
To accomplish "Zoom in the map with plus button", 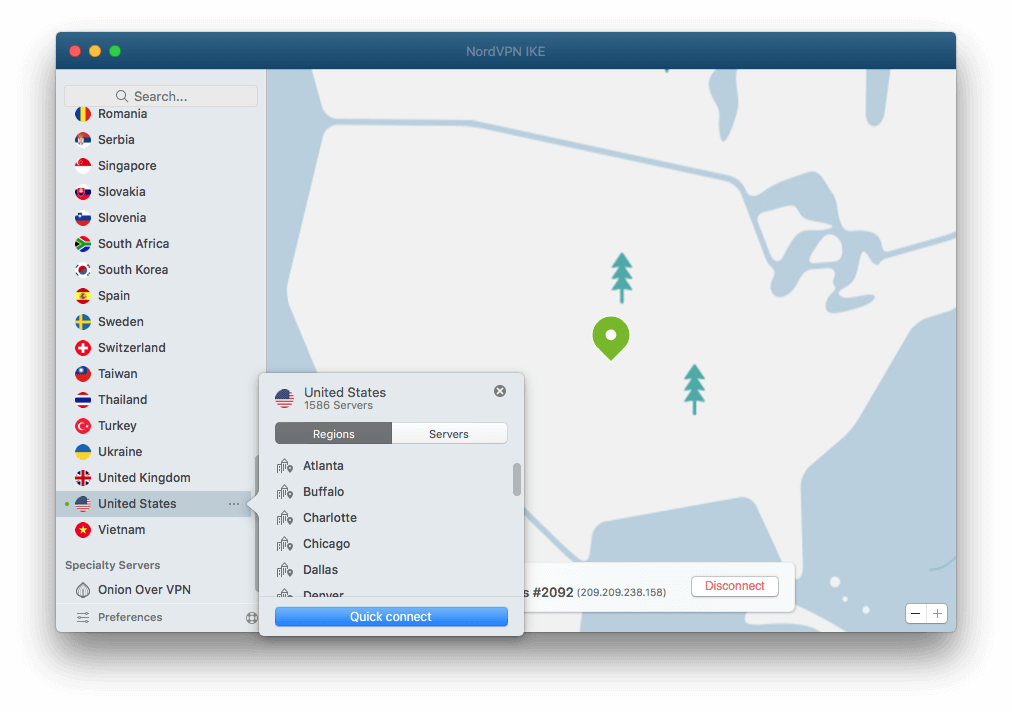I will tap(937, 613).
